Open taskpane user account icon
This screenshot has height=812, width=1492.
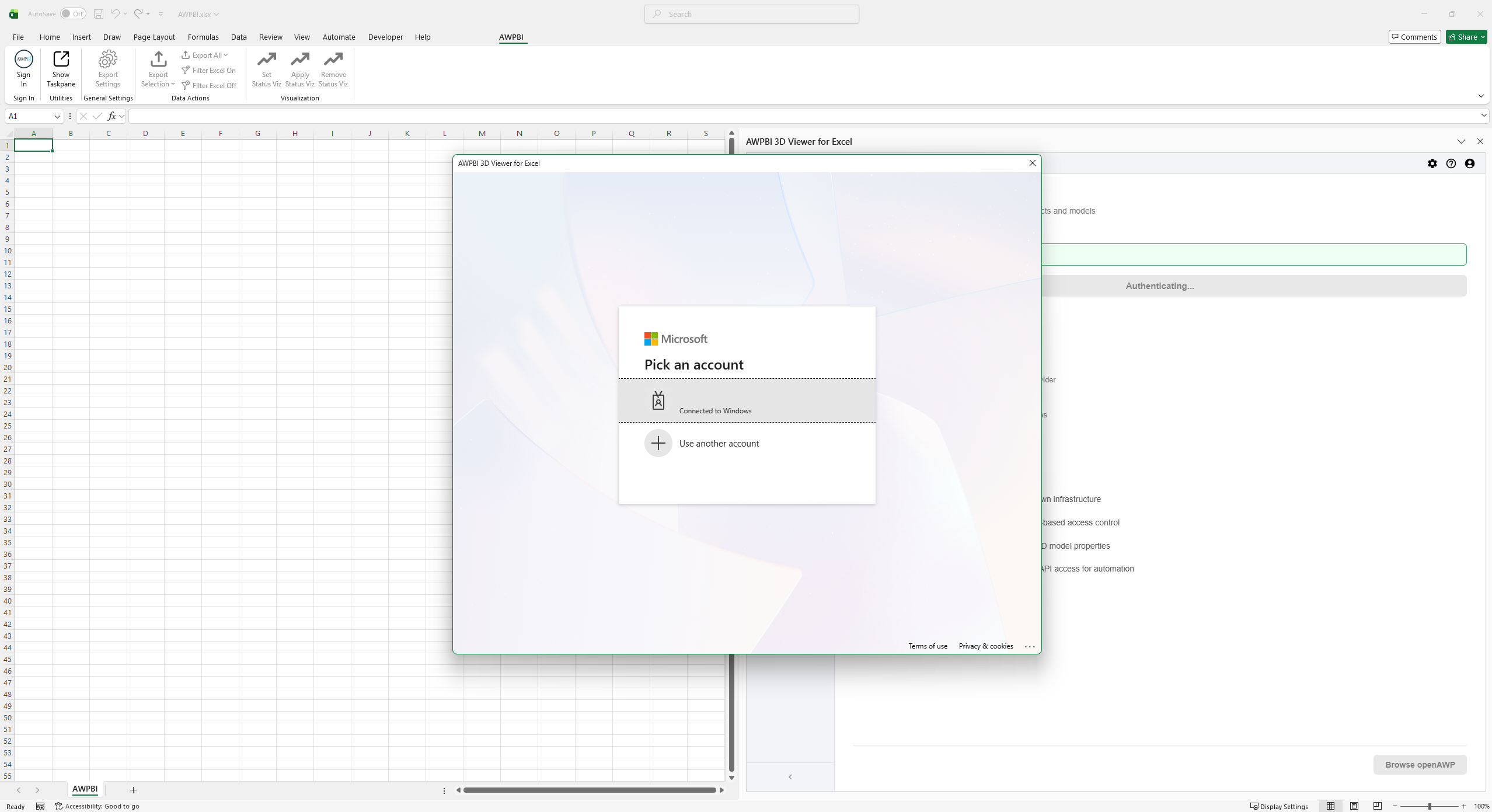1470,163
